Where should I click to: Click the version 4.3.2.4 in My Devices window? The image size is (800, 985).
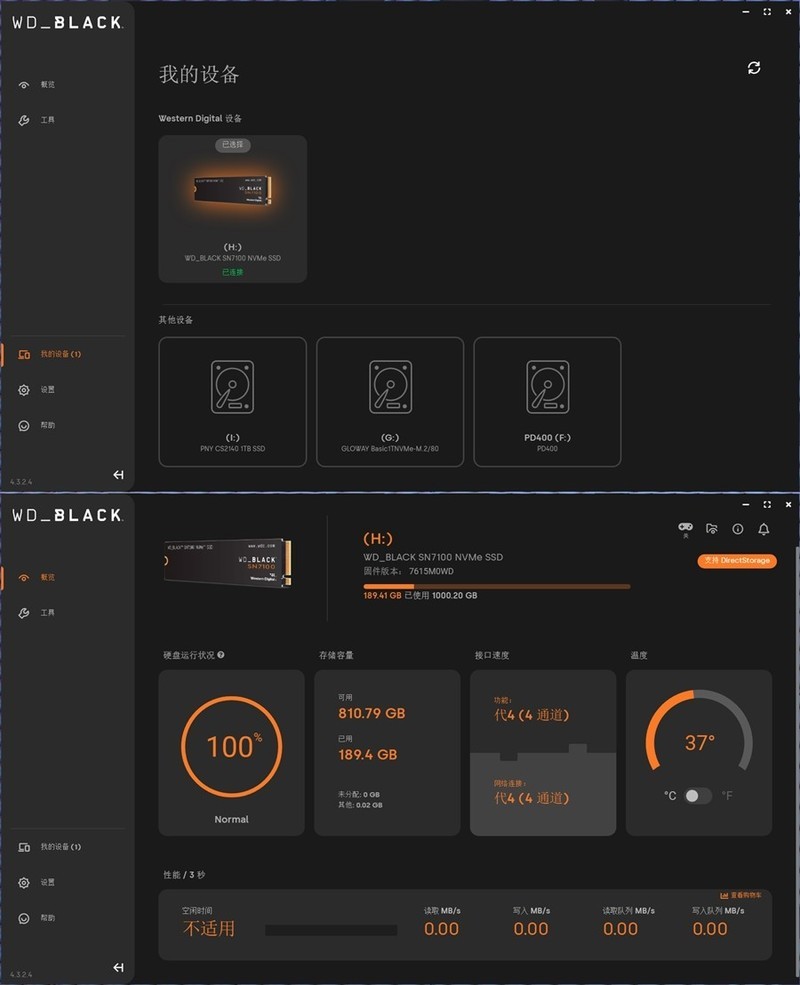coord(21,482)
